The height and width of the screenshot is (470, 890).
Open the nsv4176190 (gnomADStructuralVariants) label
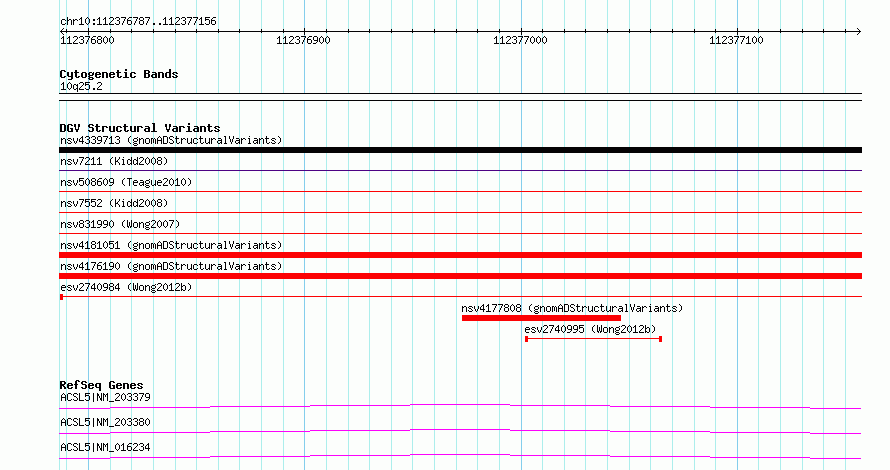point(171,266)
